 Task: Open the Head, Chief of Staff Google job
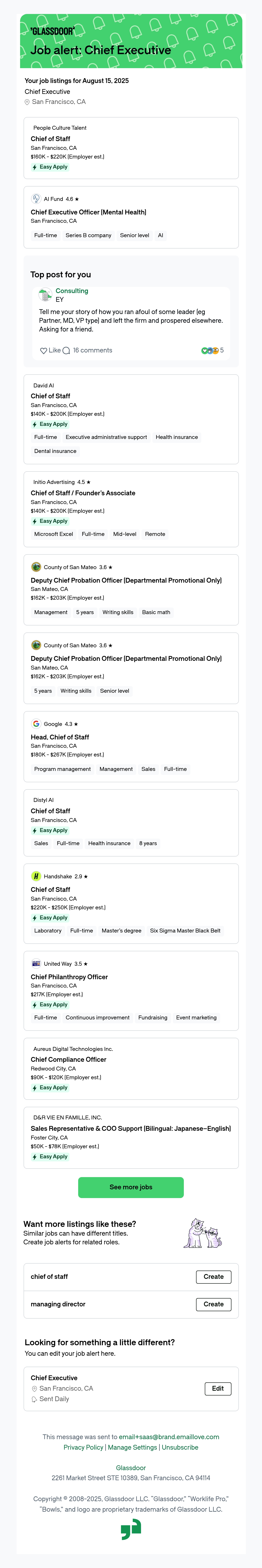pos(60,737)
